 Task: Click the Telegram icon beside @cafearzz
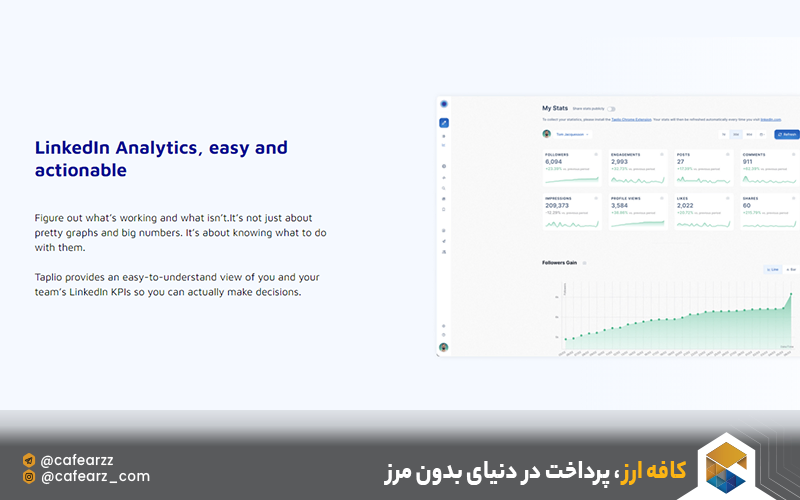(x=29, y=460)
